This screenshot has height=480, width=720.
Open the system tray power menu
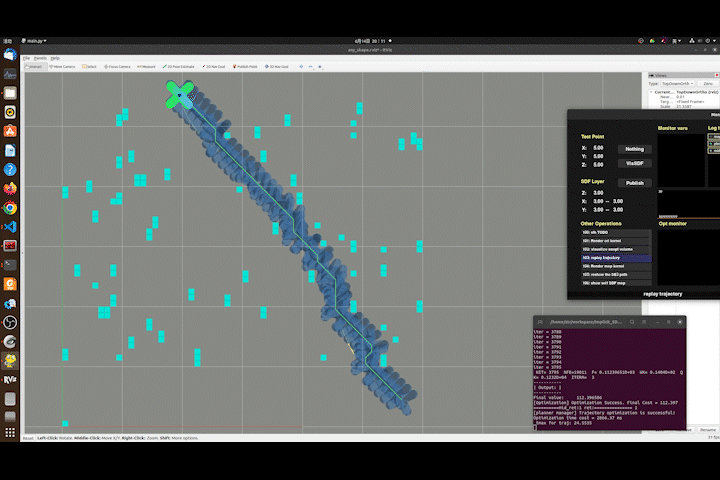pos(708,41)
